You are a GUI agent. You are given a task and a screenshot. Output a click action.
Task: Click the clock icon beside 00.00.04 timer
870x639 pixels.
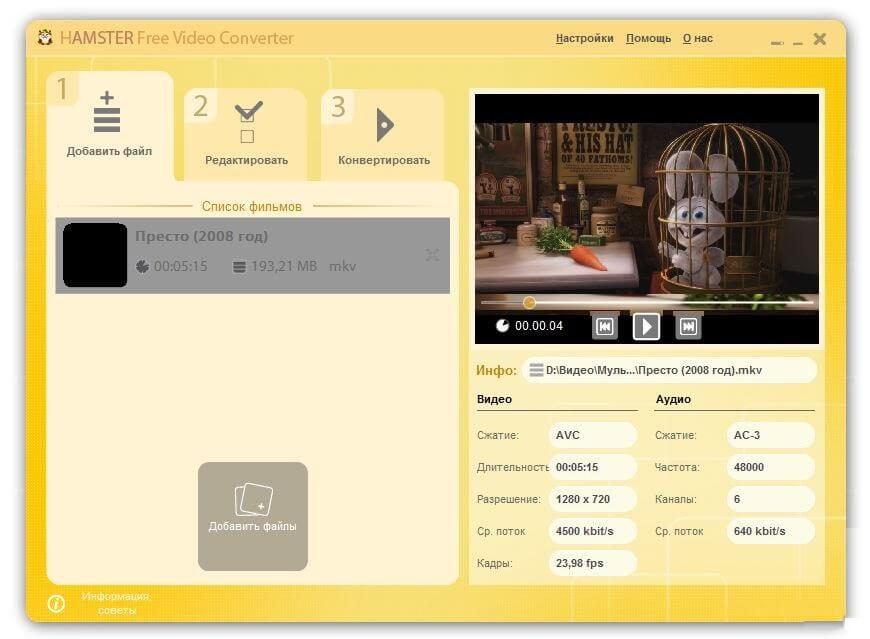click(x=502, y=326)
